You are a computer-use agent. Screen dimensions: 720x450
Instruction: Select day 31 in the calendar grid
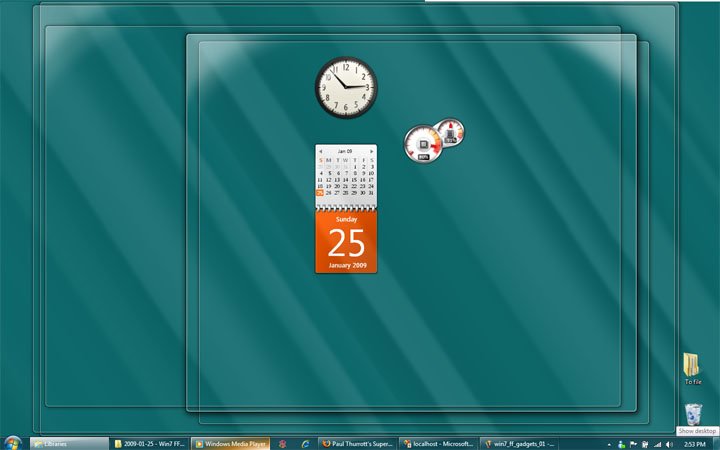(x=371, y=193)
